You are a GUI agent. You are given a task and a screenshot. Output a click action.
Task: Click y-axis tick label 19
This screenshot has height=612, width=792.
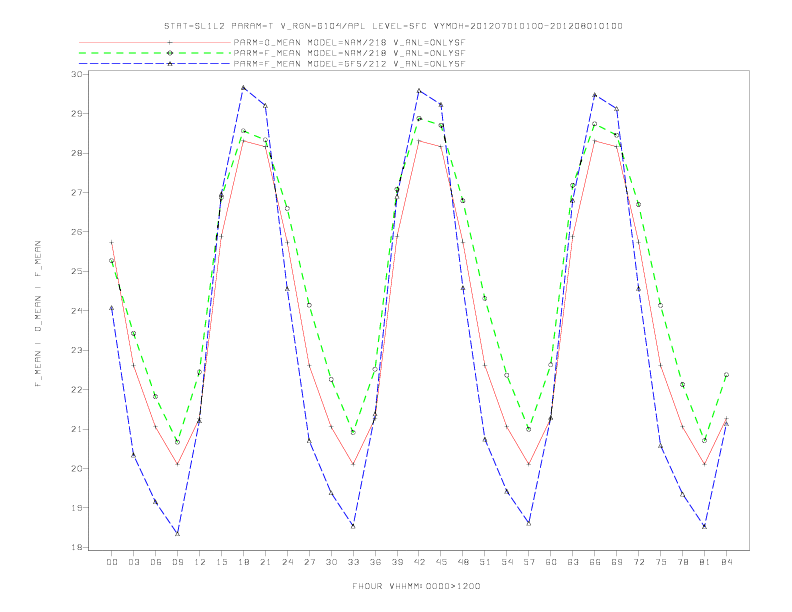(x=77, y=507)
